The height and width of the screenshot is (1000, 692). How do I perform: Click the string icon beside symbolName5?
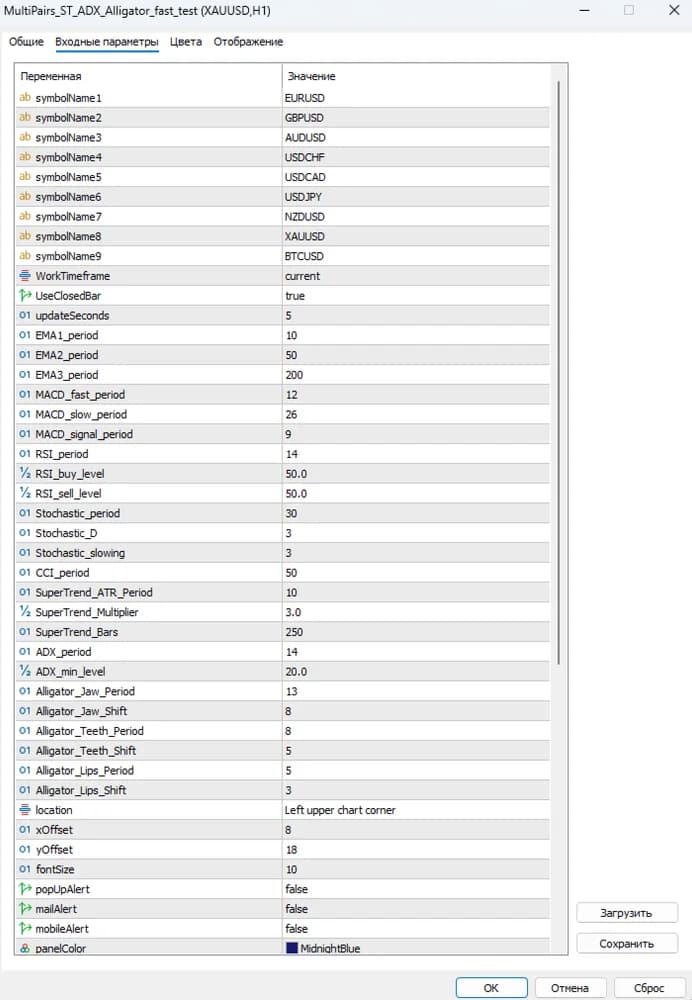[x=25, y=177]
